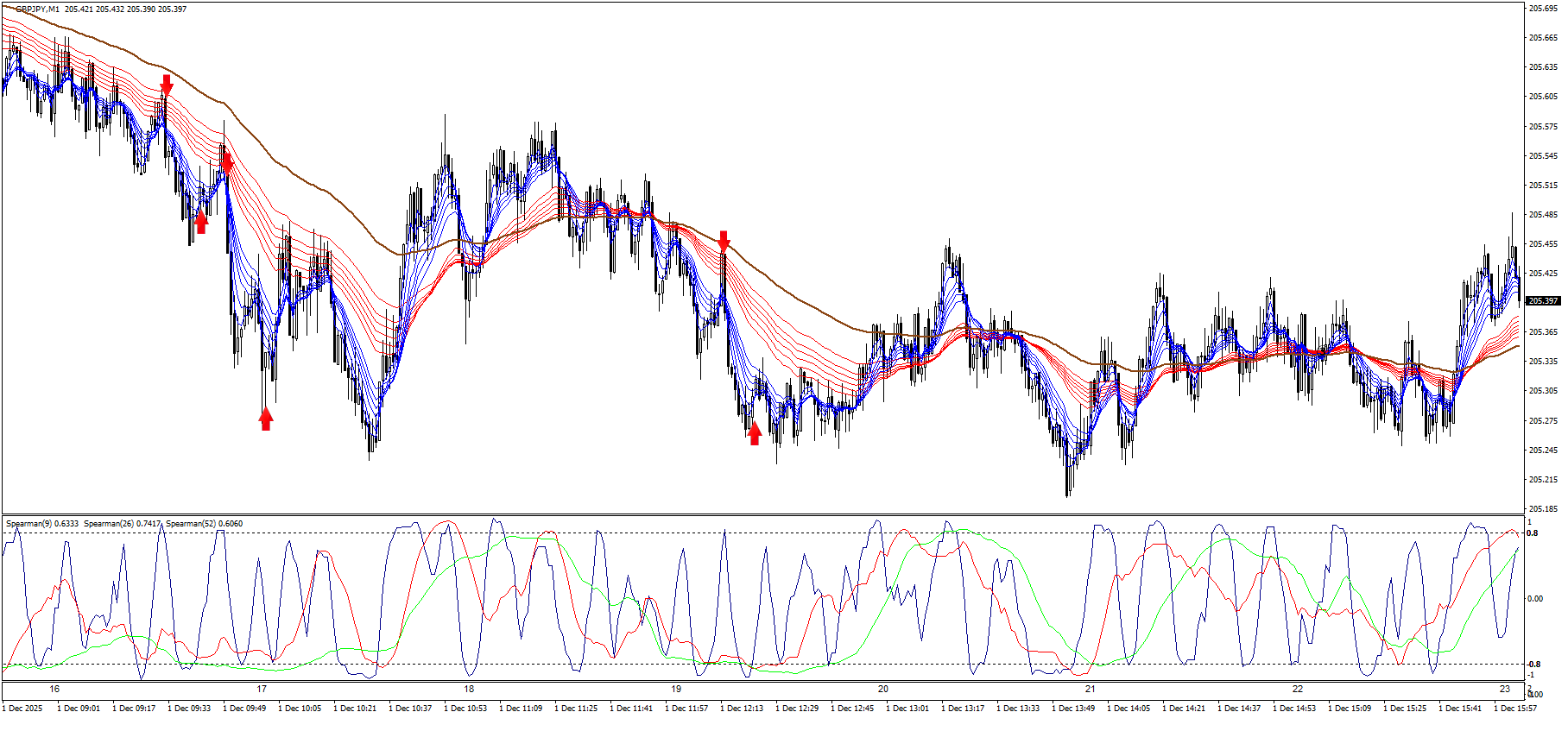Click the 0.8 level label on the oscillator scale
This screenshot has height=731, width=1568.
(x=1533, y=533)
